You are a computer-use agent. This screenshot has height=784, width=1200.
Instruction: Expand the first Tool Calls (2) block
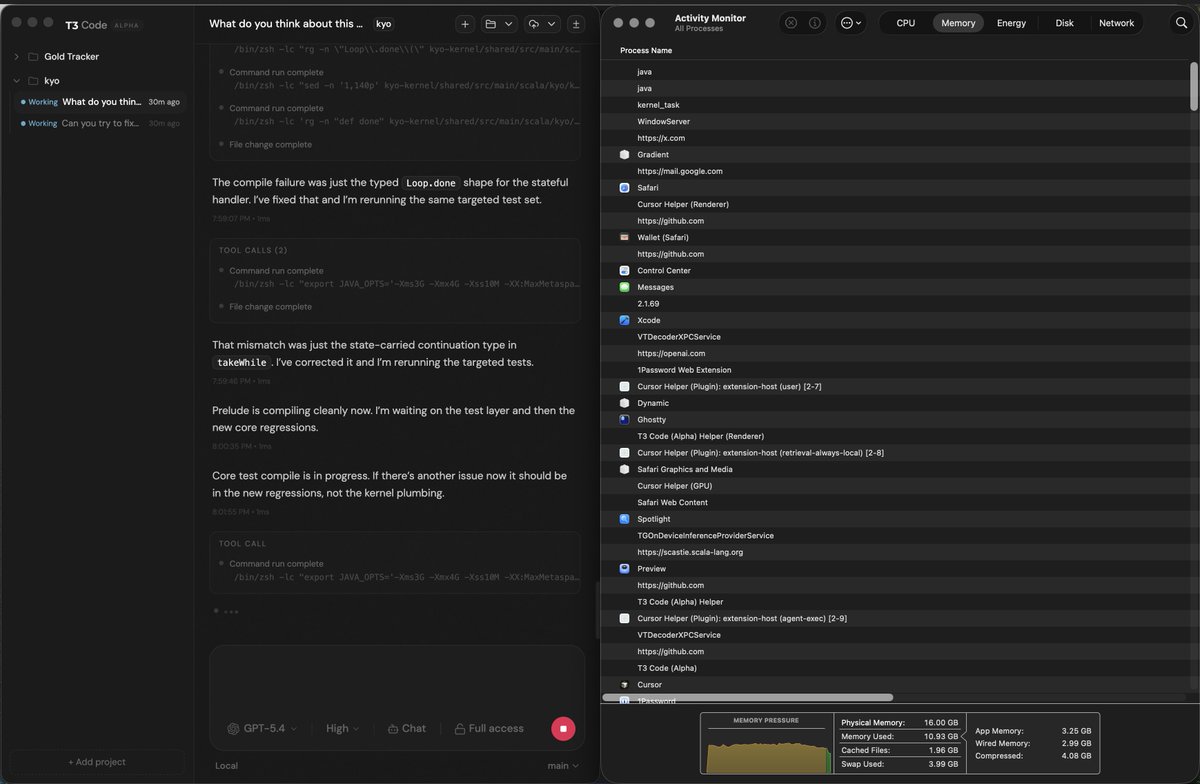(254, 250)
